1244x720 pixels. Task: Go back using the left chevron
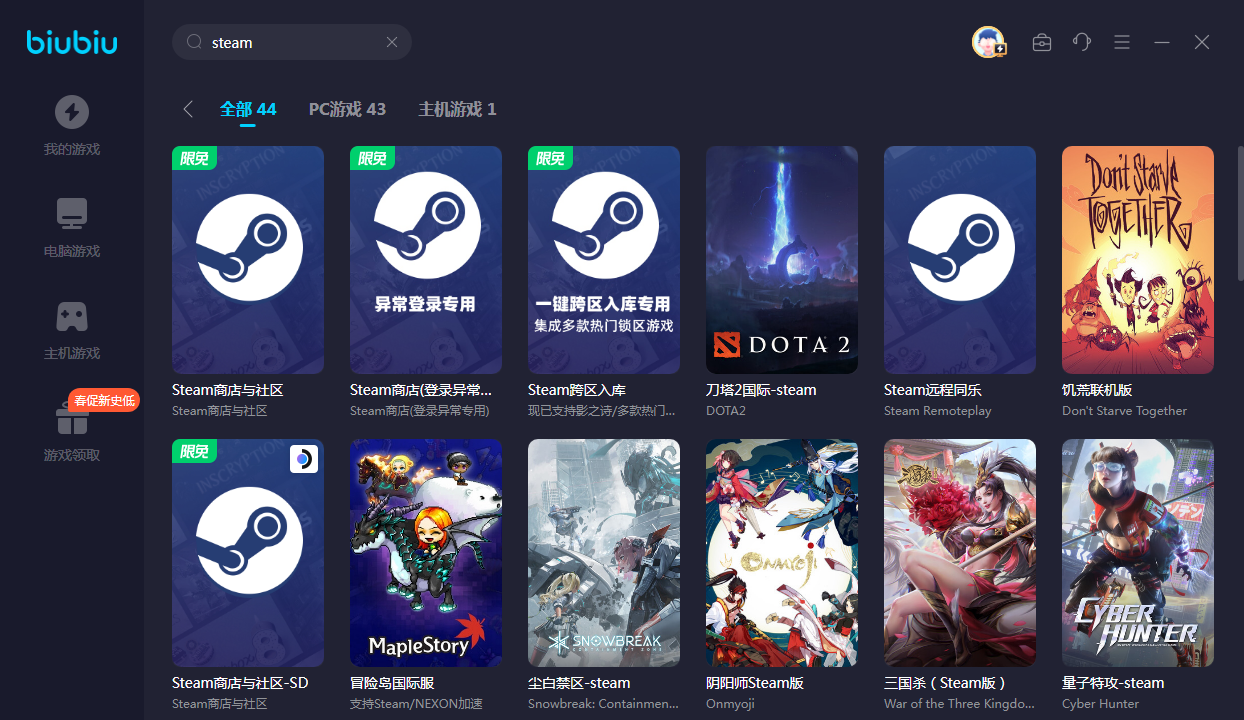click(x=188, y=109)
